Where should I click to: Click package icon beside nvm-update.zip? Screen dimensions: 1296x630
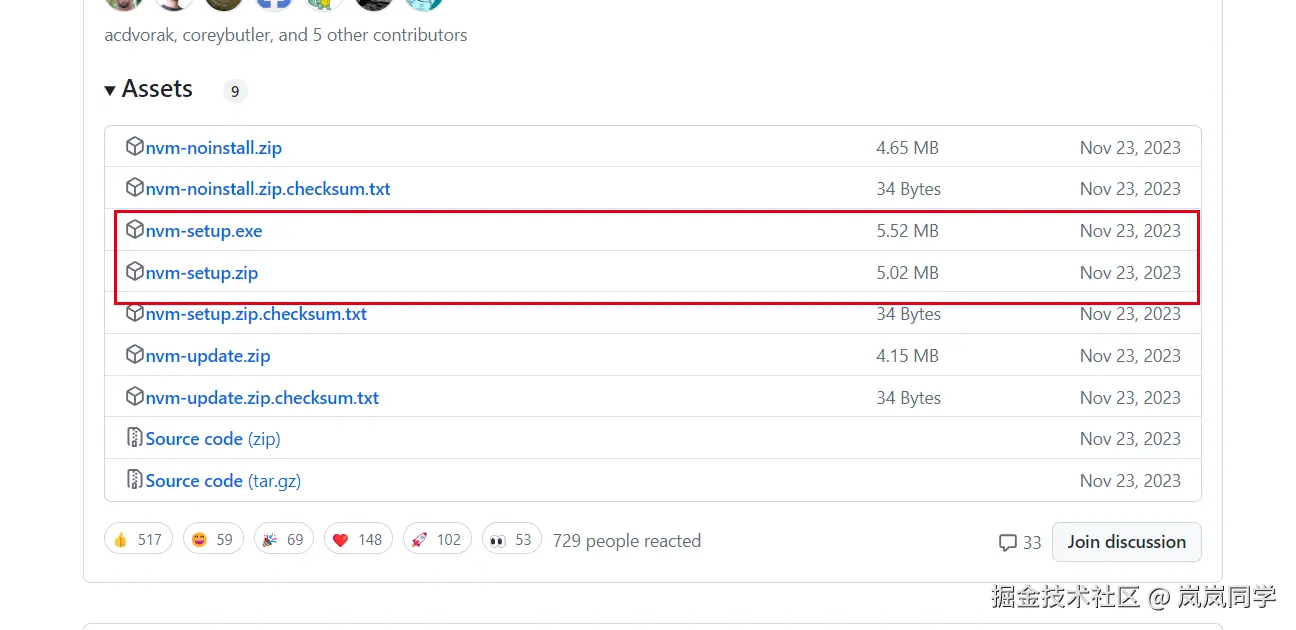(135, 355)
